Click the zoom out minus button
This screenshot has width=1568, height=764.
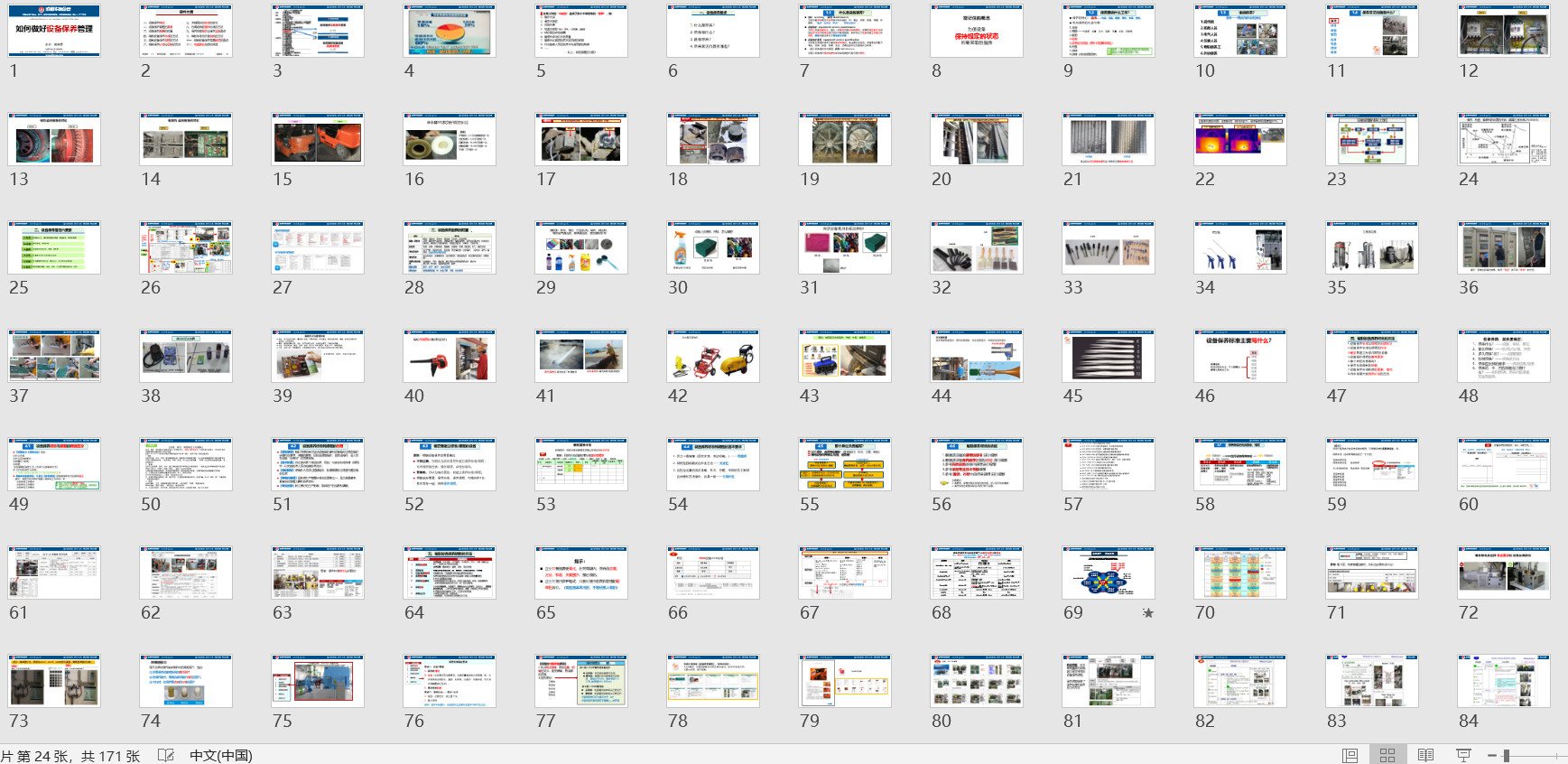coord(1492,755)
